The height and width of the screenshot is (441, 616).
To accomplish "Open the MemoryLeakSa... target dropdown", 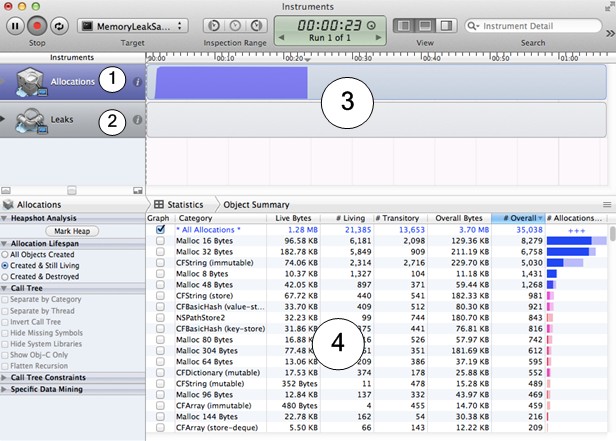I will 133,26.
